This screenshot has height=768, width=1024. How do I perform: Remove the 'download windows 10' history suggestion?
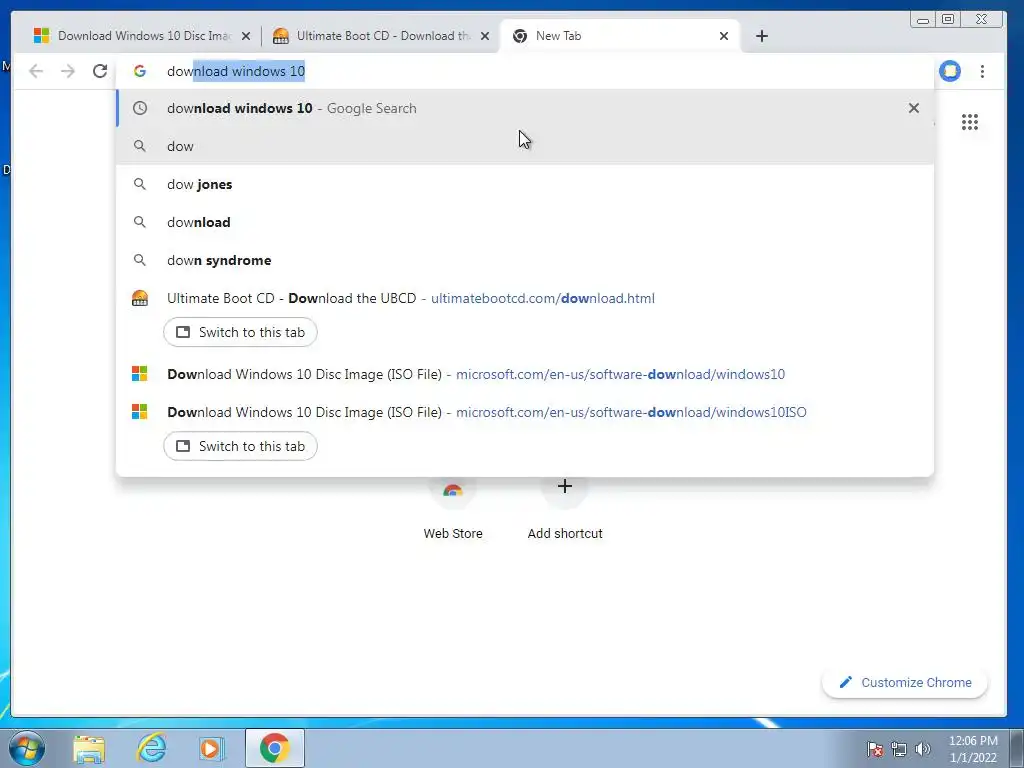point(914,108)
